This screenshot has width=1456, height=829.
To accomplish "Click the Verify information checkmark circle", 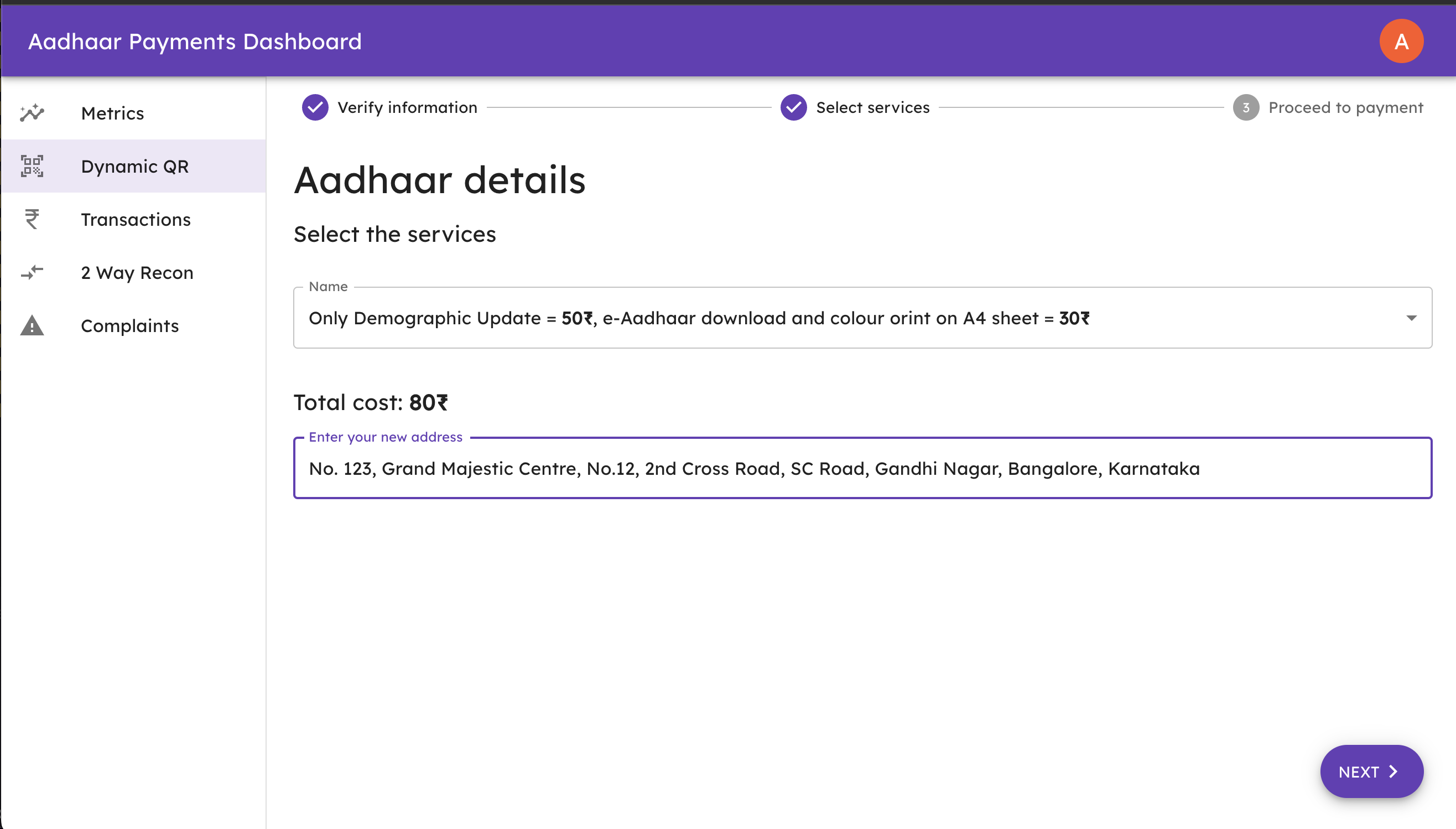I will 315,107.
